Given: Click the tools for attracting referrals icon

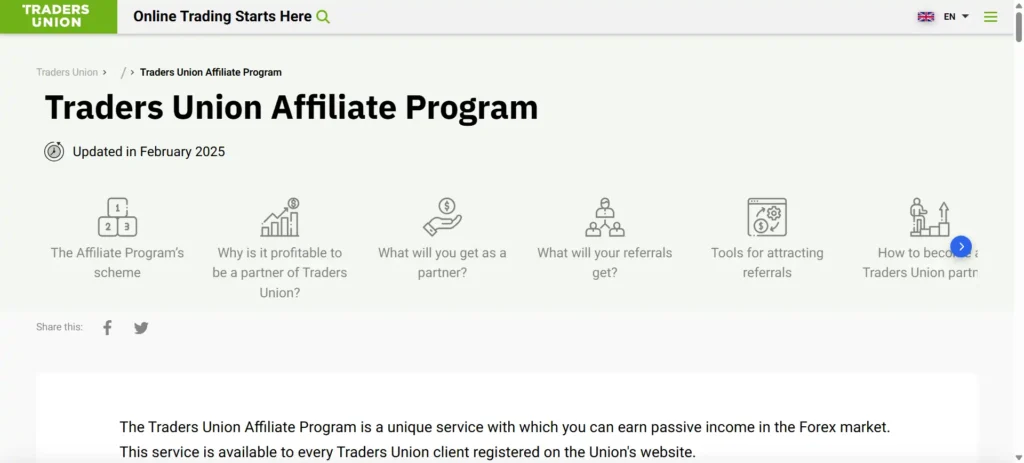Looking at the screenshot, I should pos(767,217).
